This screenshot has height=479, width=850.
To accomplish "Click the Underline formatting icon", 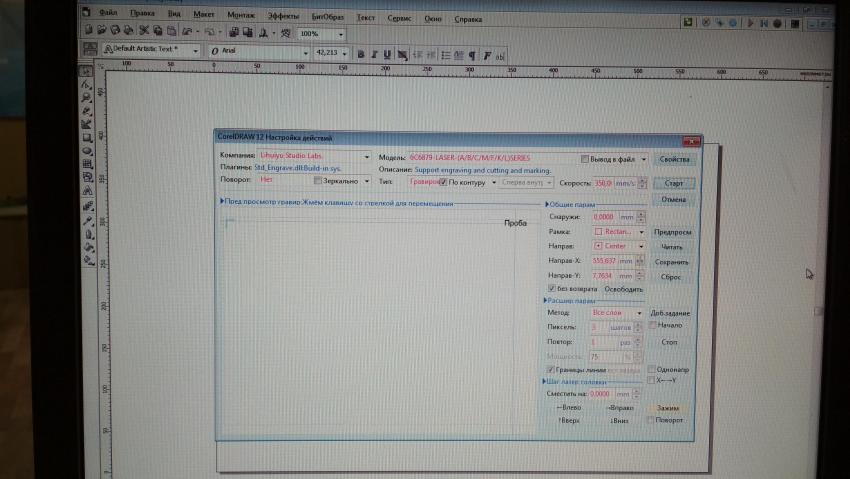I will (388, 54).
